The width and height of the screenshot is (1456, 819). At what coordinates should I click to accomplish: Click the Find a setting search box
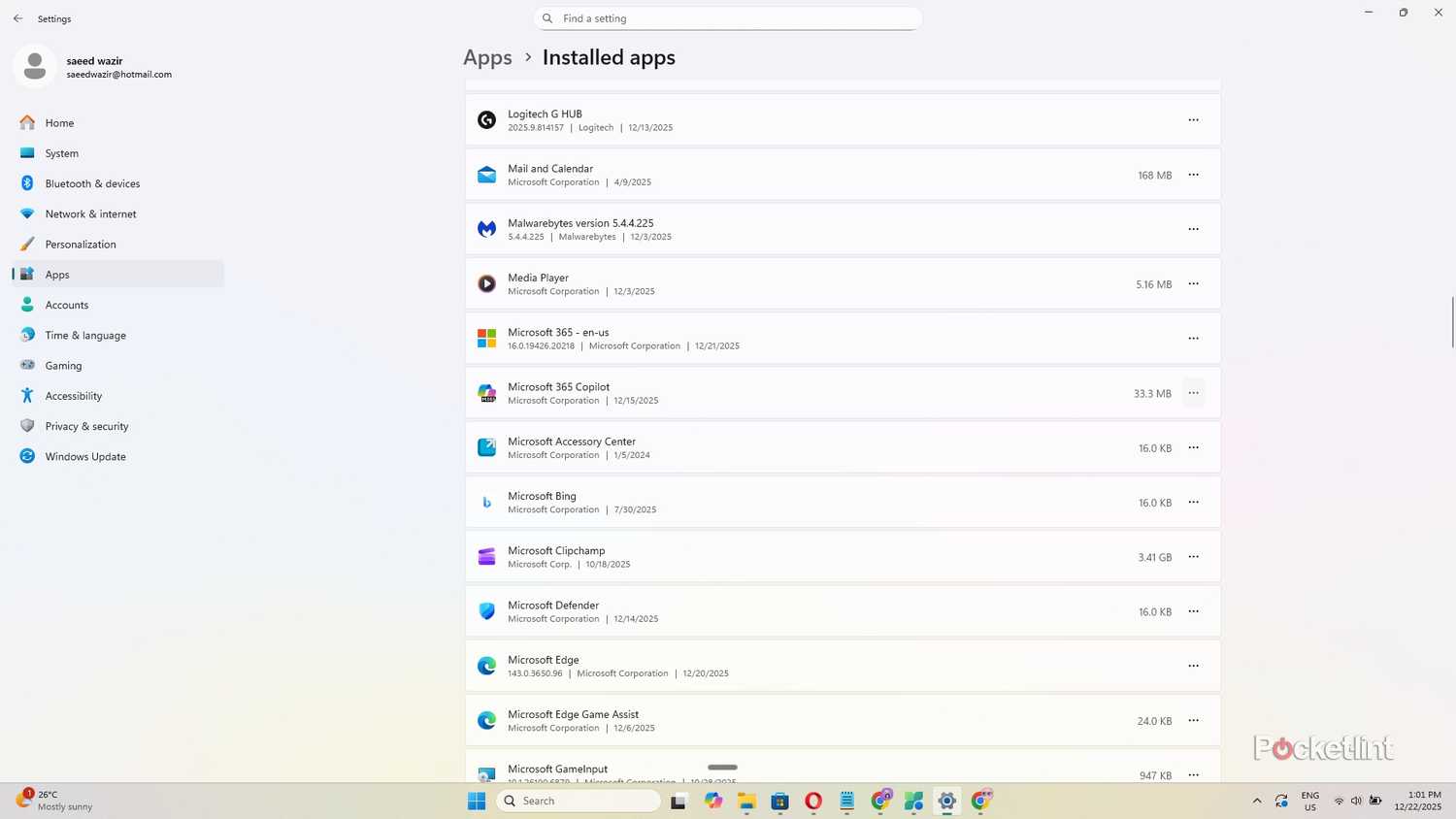pyautogui.click(x=728, y=18)
